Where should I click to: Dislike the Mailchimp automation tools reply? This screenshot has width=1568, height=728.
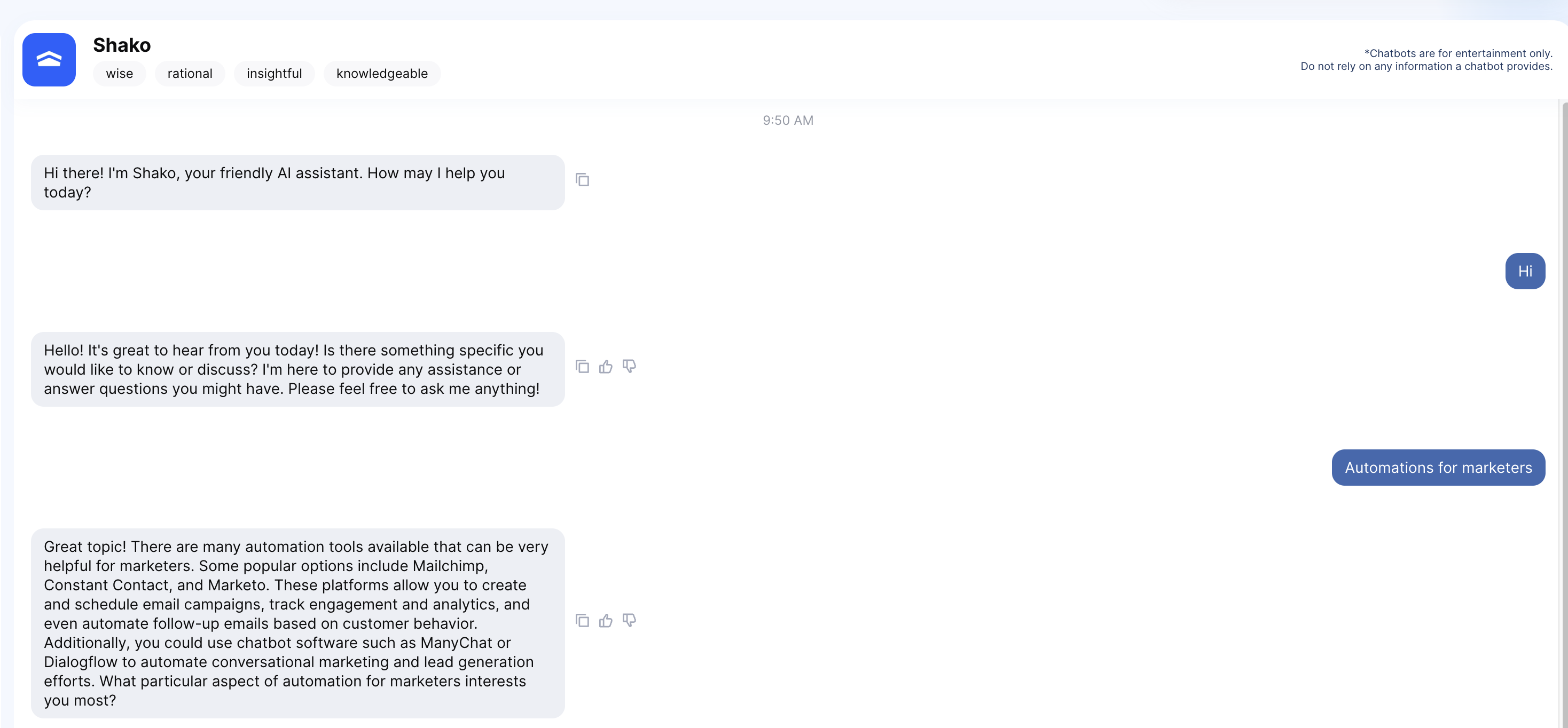[x=630, y=621]
